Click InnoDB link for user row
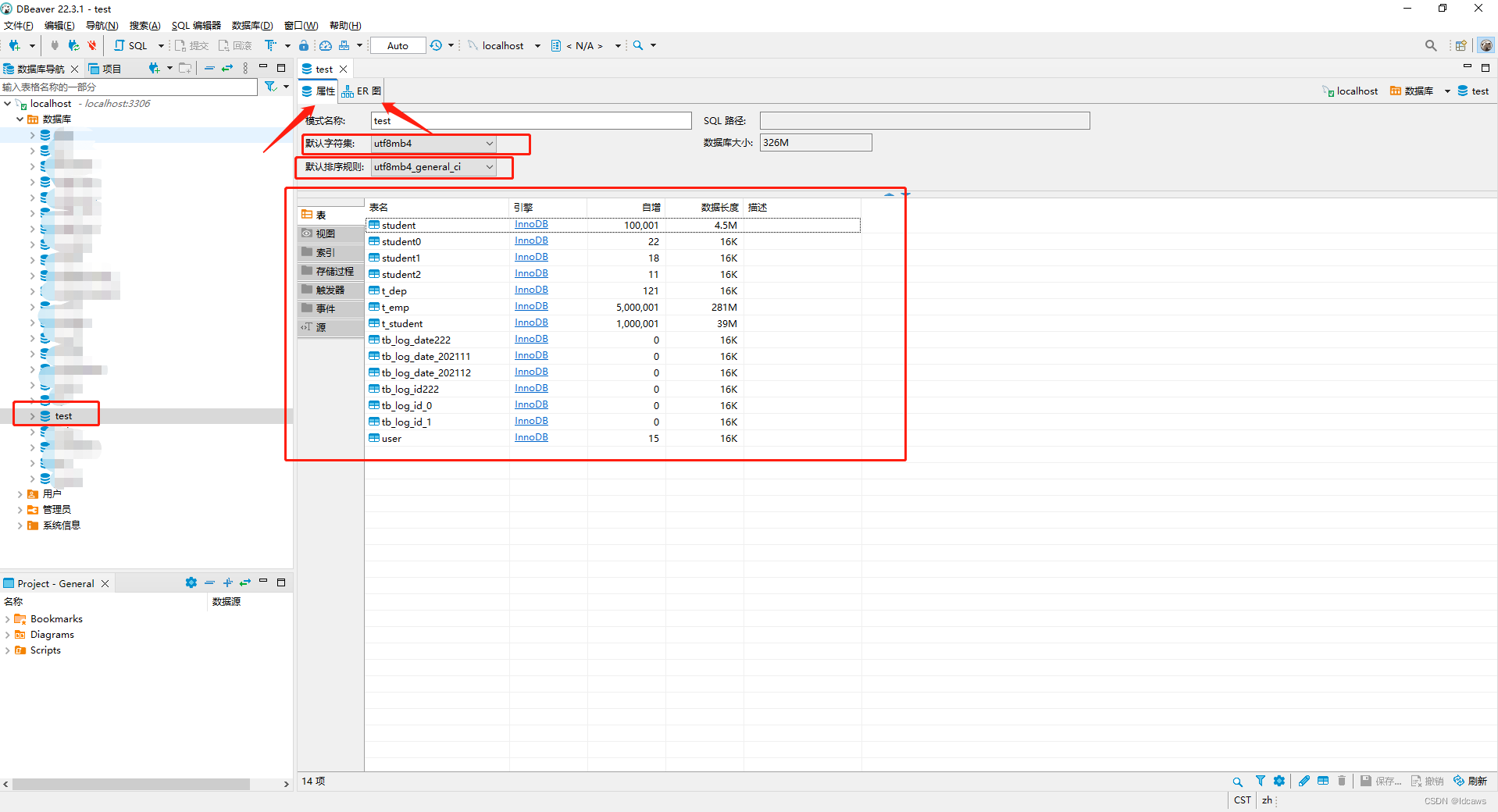The width and height of the screenshot is (1498, 812). tap(531, 437)
